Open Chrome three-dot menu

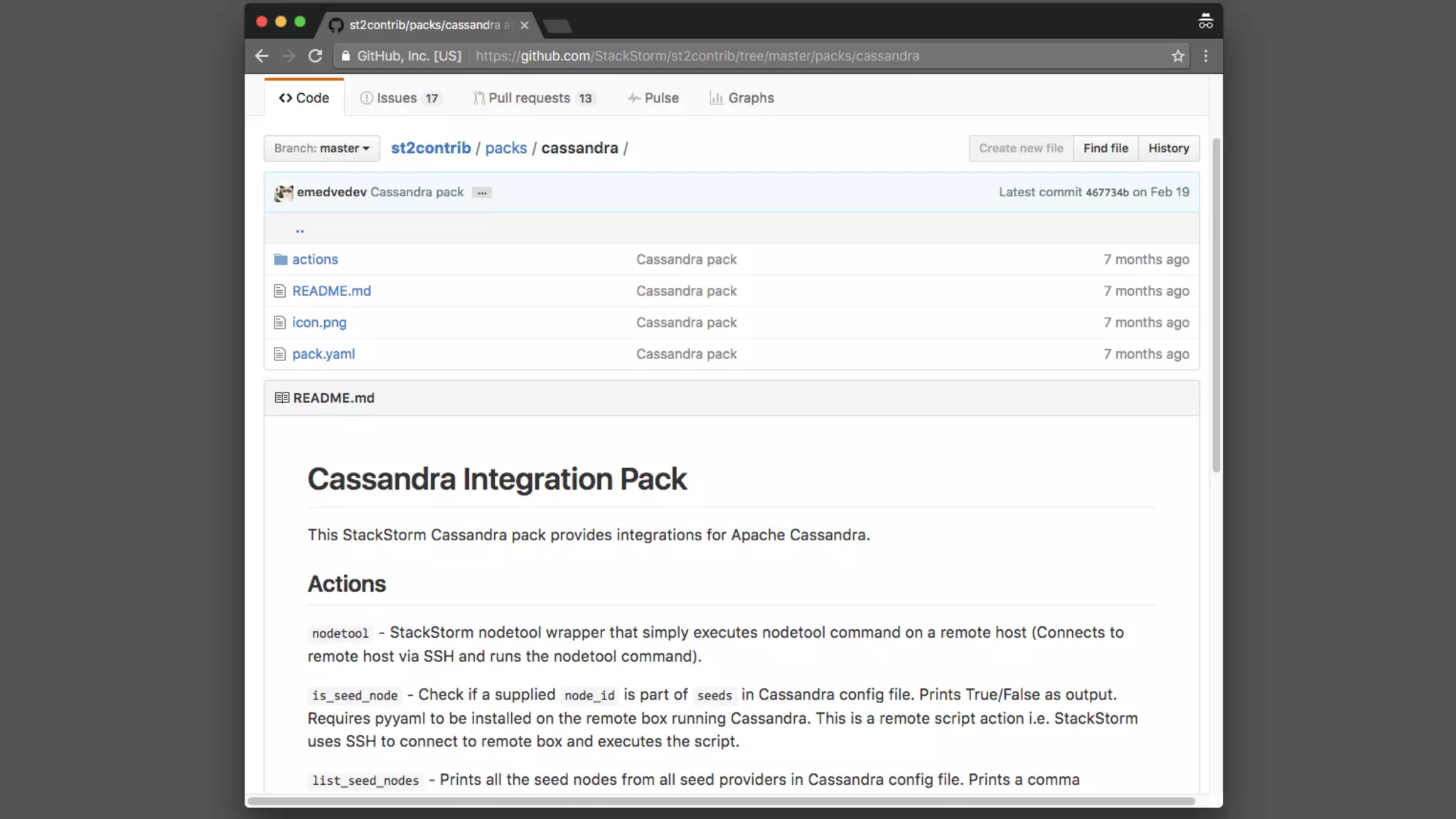click(1206, 55)
